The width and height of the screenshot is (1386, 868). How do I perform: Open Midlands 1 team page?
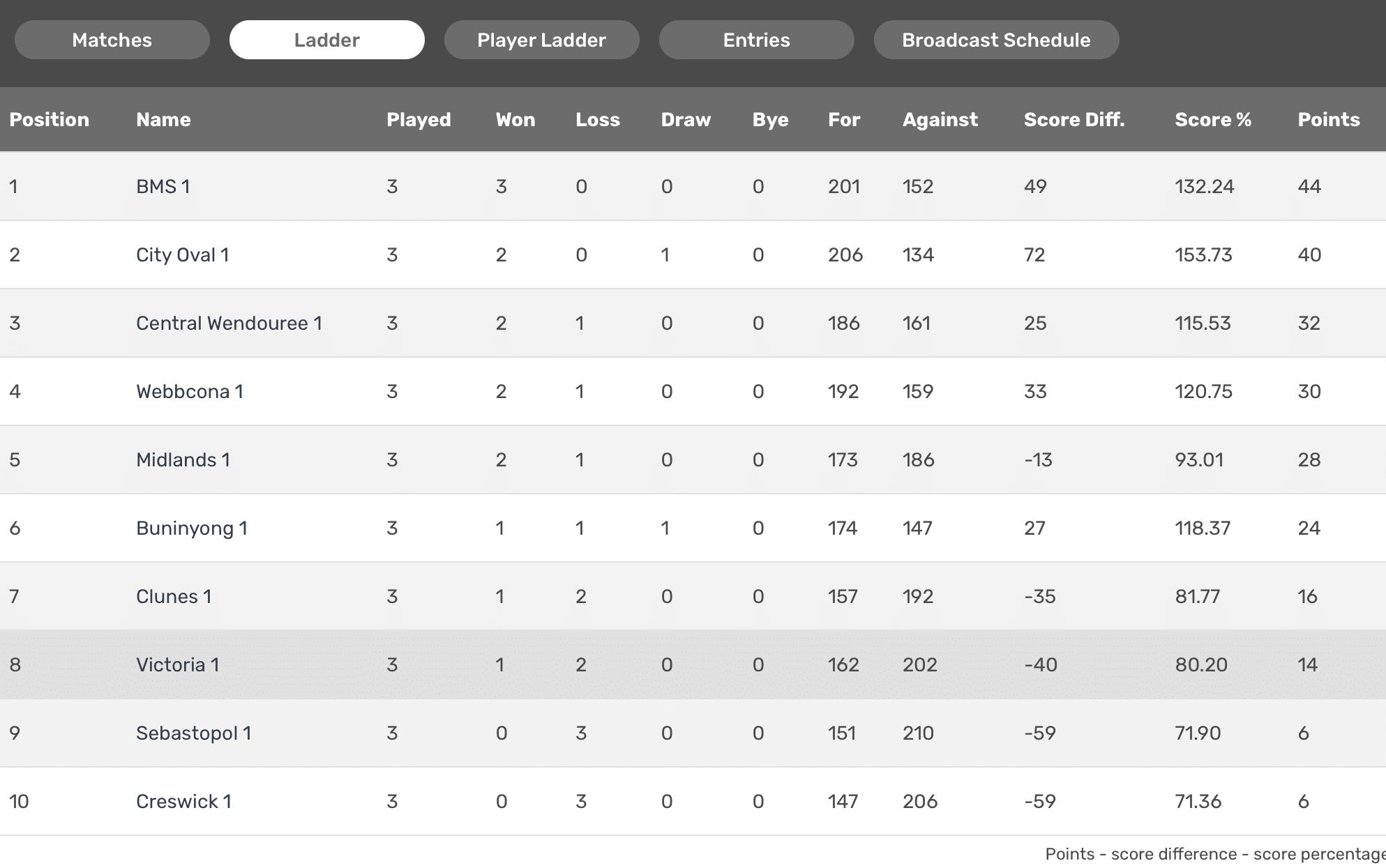point(183,459)
